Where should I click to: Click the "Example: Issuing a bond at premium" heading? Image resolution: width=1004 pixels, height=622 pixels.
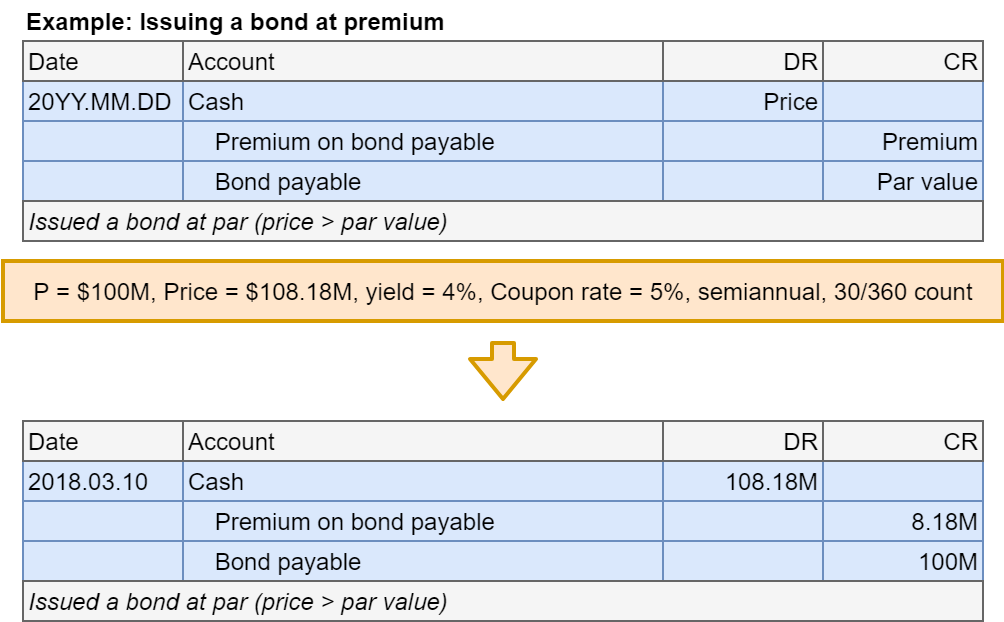tap(235, 21)
